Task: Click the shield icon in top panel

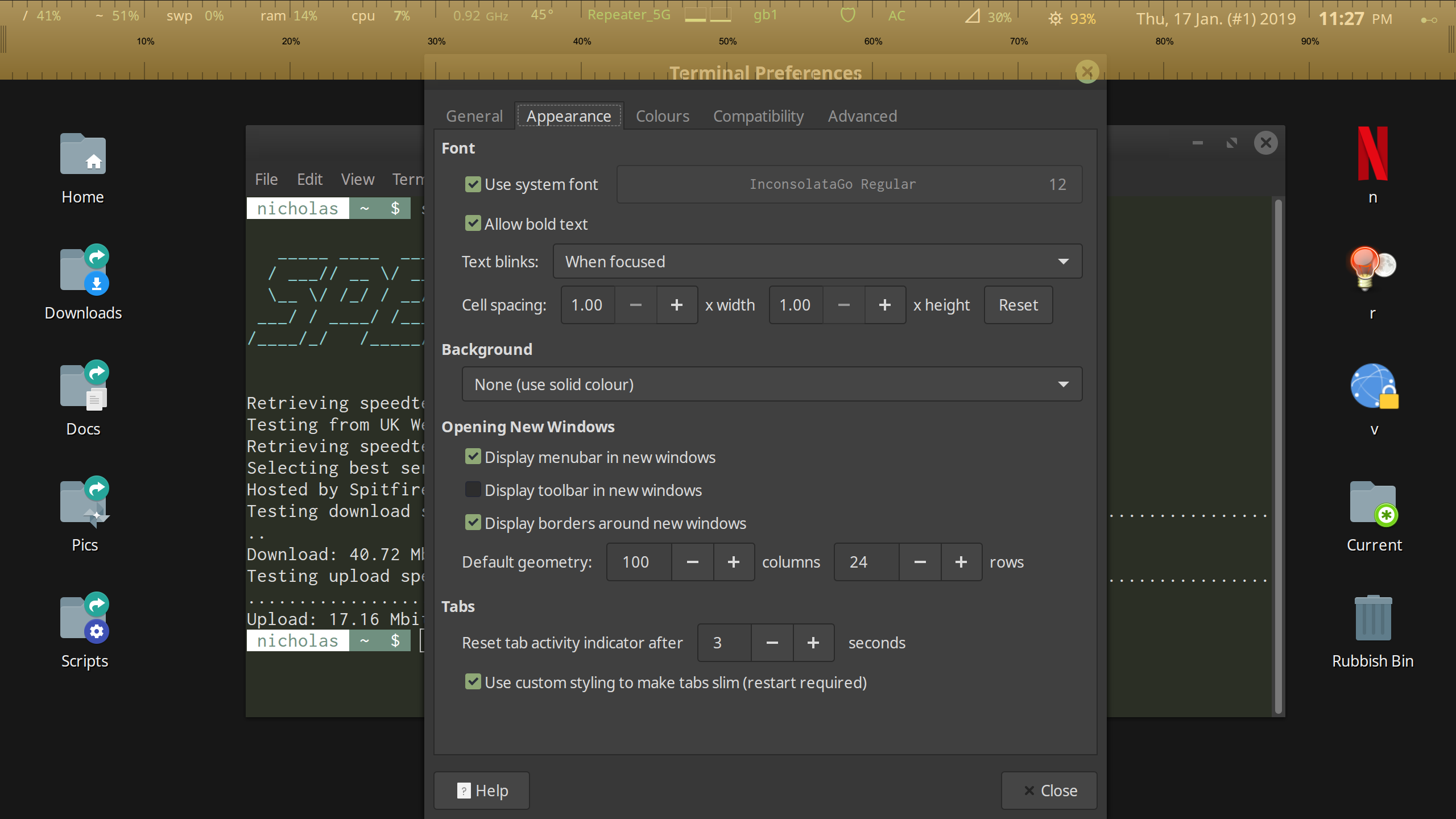Action: click(847, 15)
